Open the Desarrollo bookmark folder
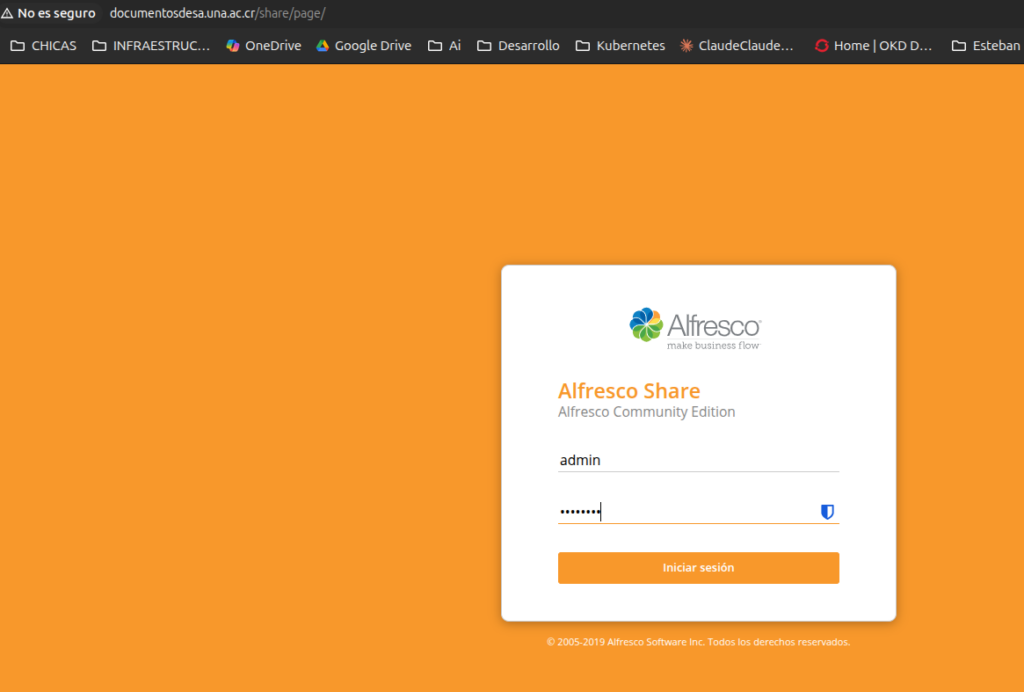Viewport: 1024px width, 692px height. point(518,45)
